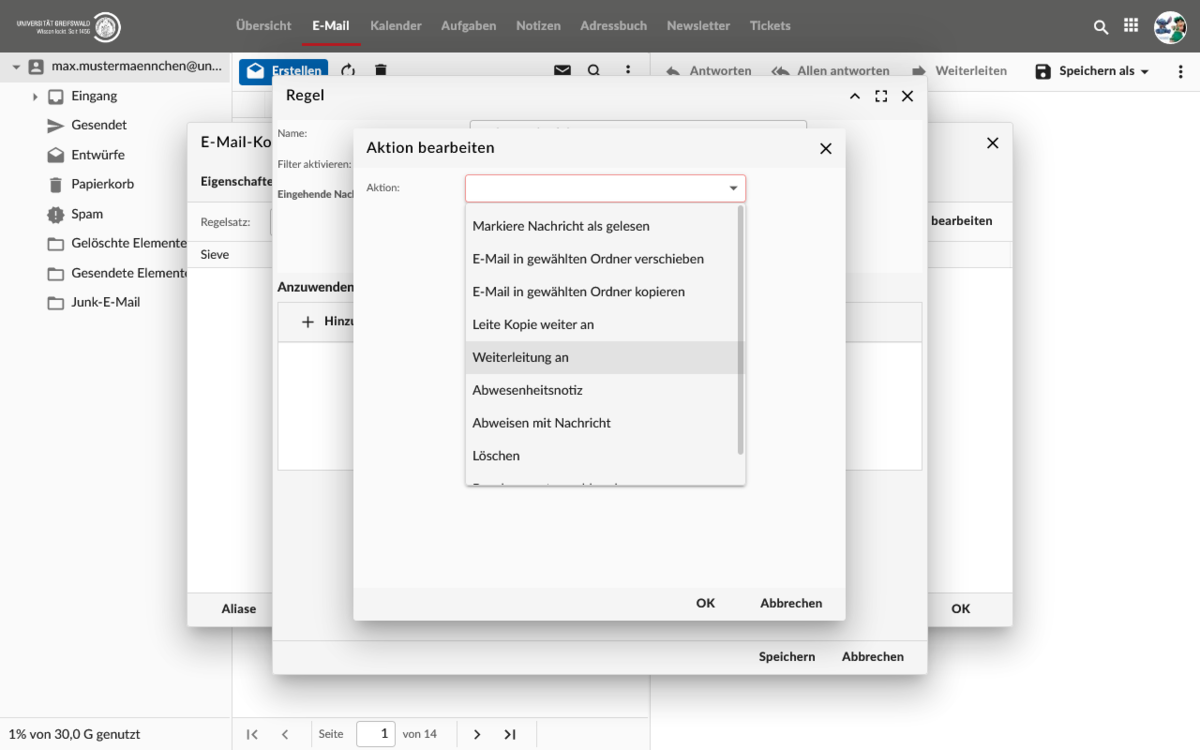Open the Aktion dropdown arrow
The image size is (1200, 750).
[733, 188]
